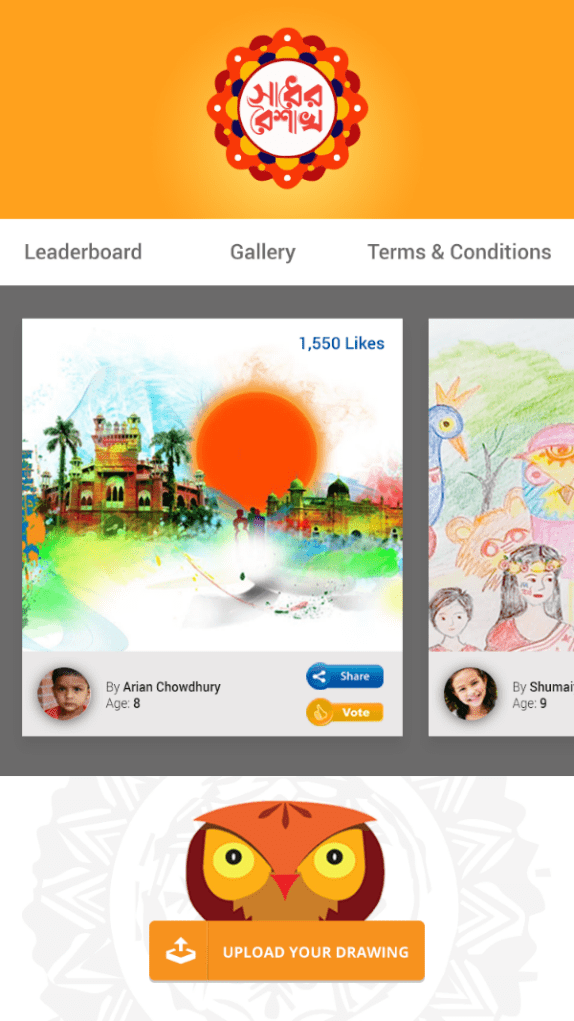Open Arian Chowdhury's profile photo

tap(64, 693)
